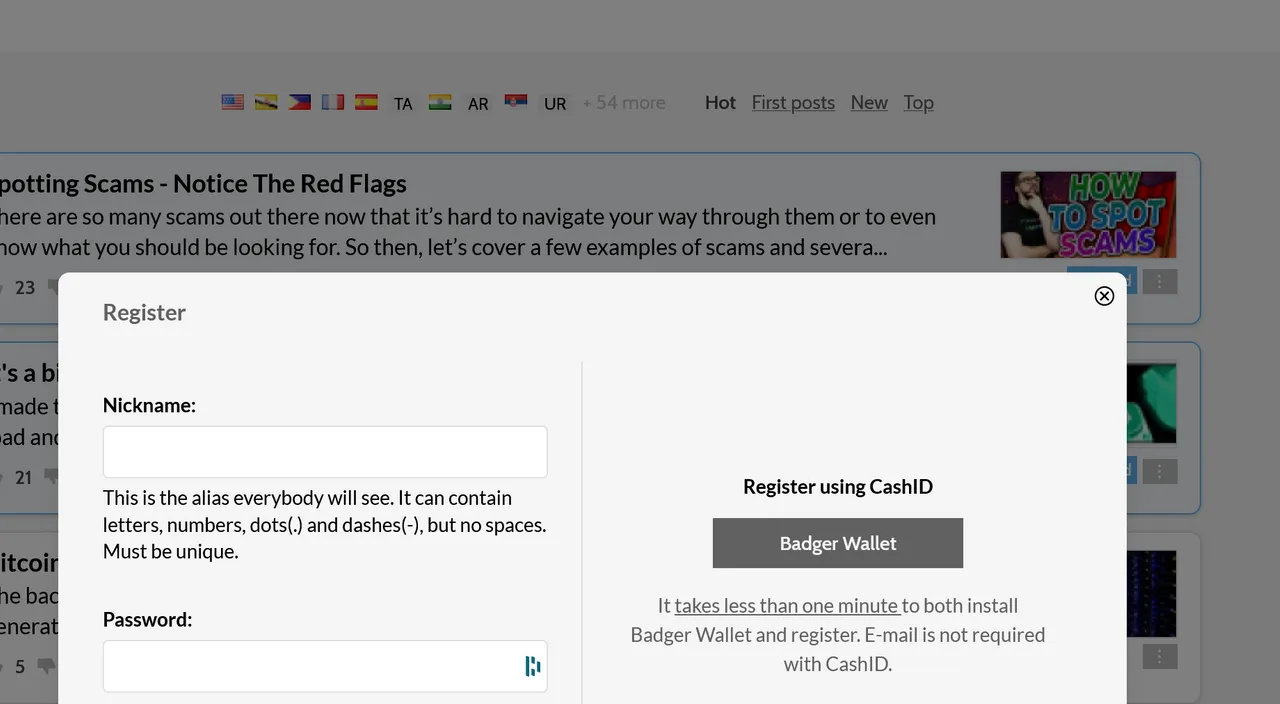Focus the Nickname input field

[325, 452]
